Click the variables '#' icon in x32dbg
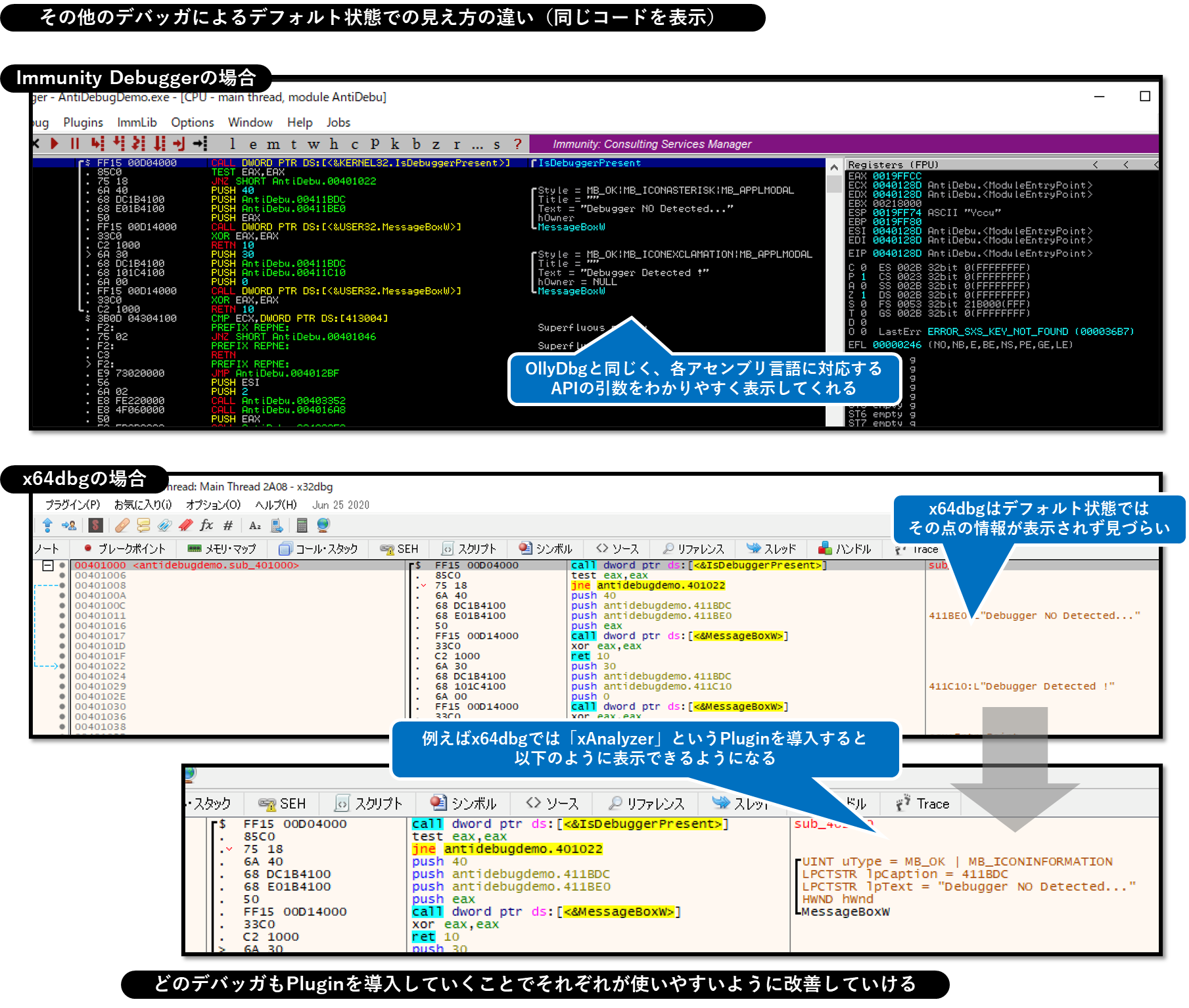The height and width of the screenshot is (1008, 1189). (228, 525)
